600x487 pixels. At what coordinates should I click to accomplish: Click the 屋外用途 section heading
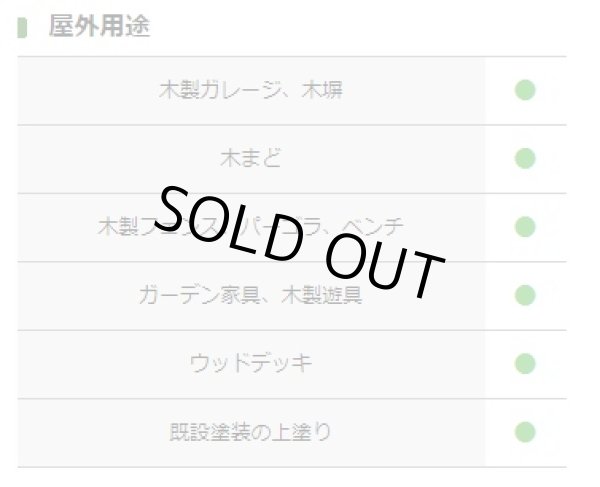tap(99, 27)
